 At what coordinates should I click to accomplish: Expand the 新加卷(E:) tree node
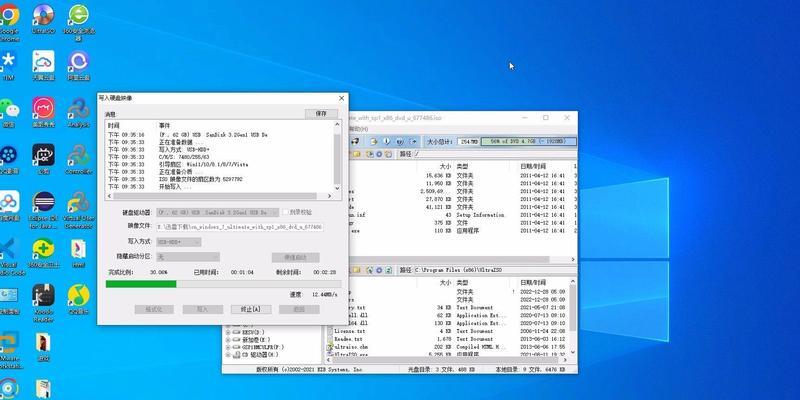[228, 339]
